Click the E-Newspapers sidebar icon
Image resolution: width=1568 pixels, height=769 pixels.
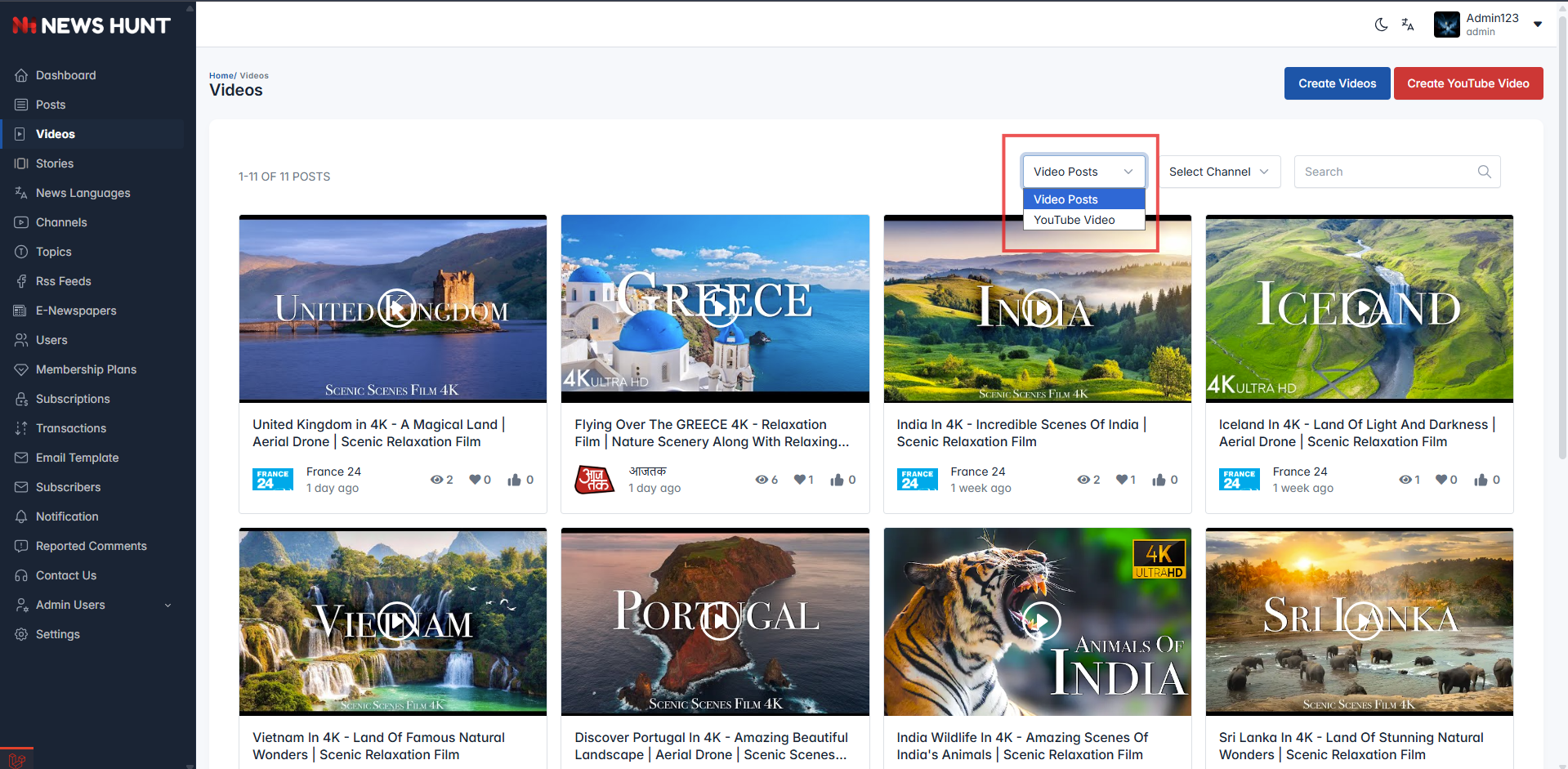tap(21, 311)
